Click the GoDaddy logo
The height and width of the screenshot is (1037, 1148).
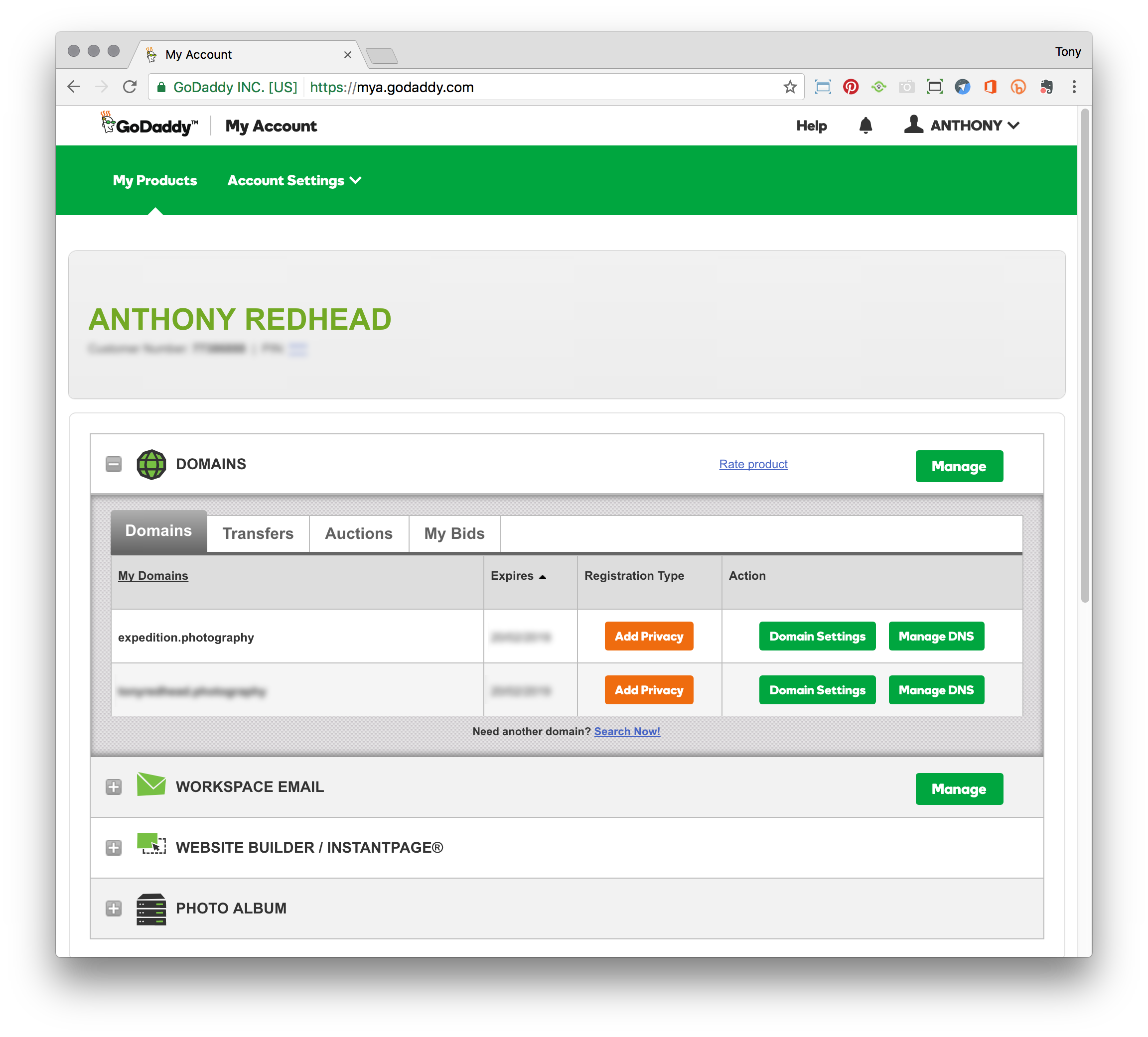tap(149, 125)
